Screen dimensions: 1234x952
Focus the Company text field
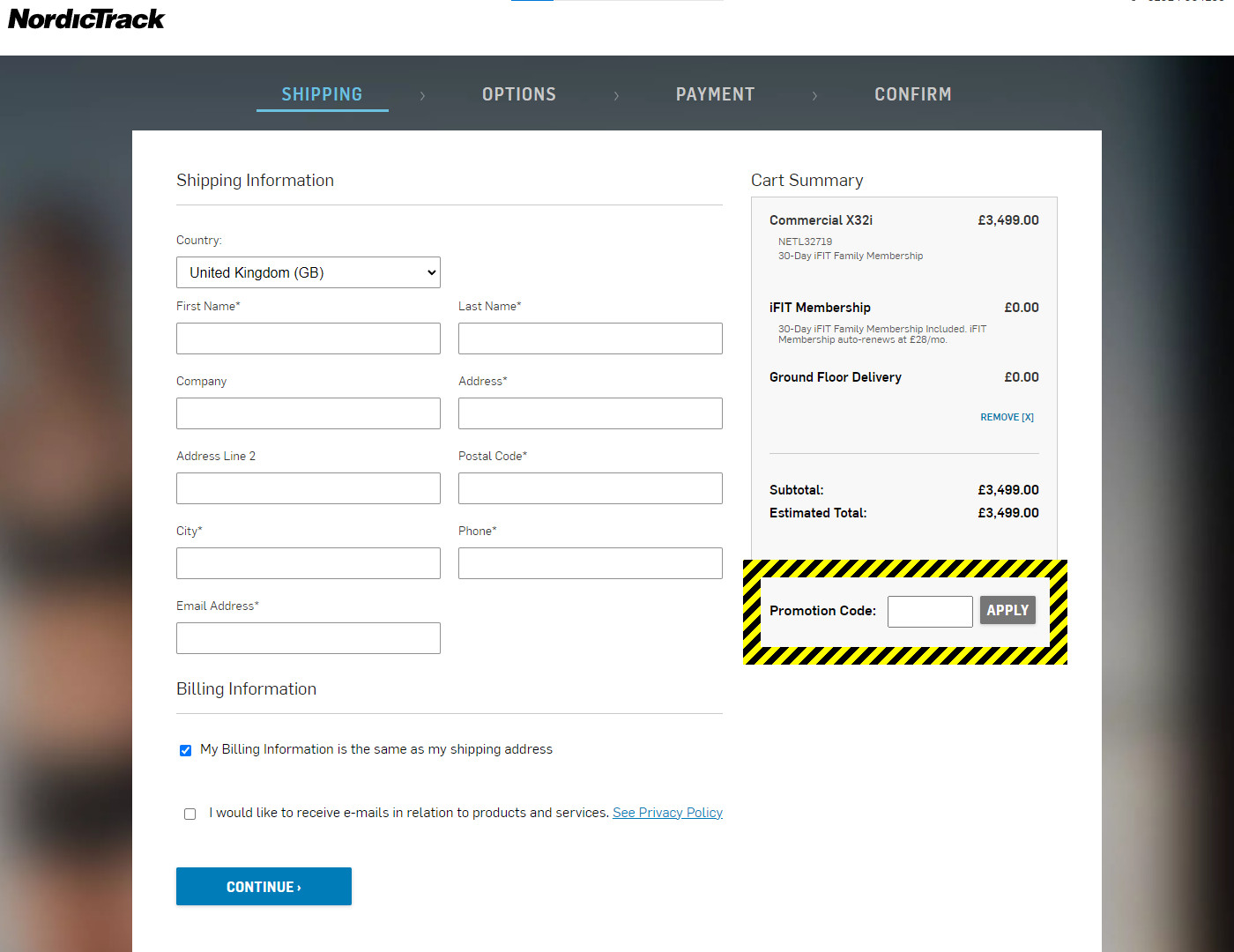point(308,413)
